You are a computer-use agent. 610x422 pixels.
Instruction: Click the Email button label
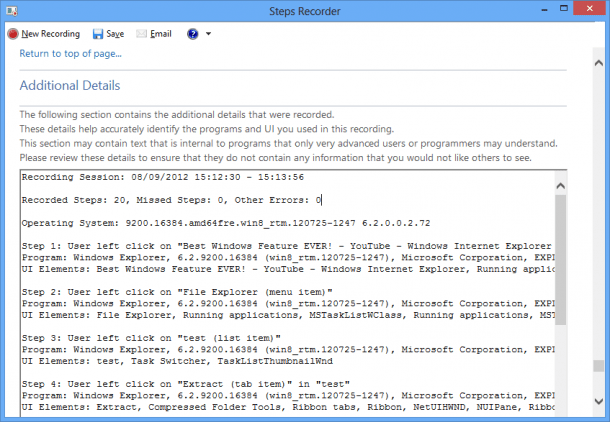[x=161, y=34]
